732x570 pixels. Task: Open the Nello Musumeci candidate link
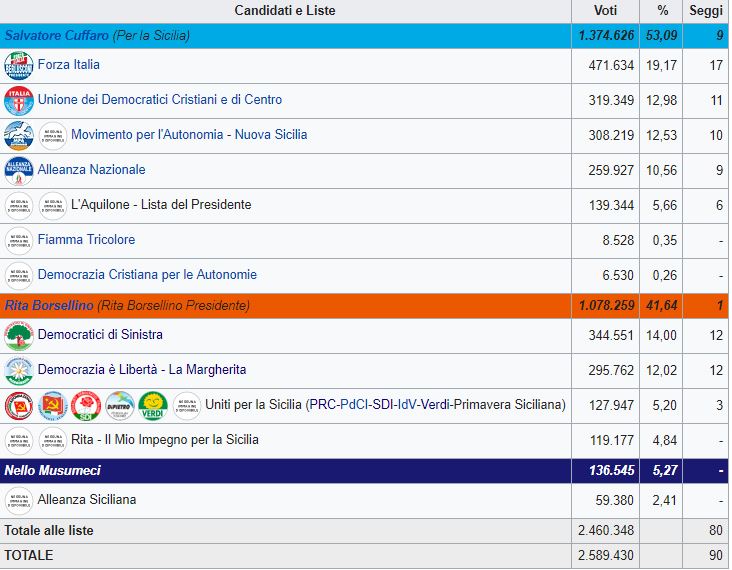pos(53,470)
